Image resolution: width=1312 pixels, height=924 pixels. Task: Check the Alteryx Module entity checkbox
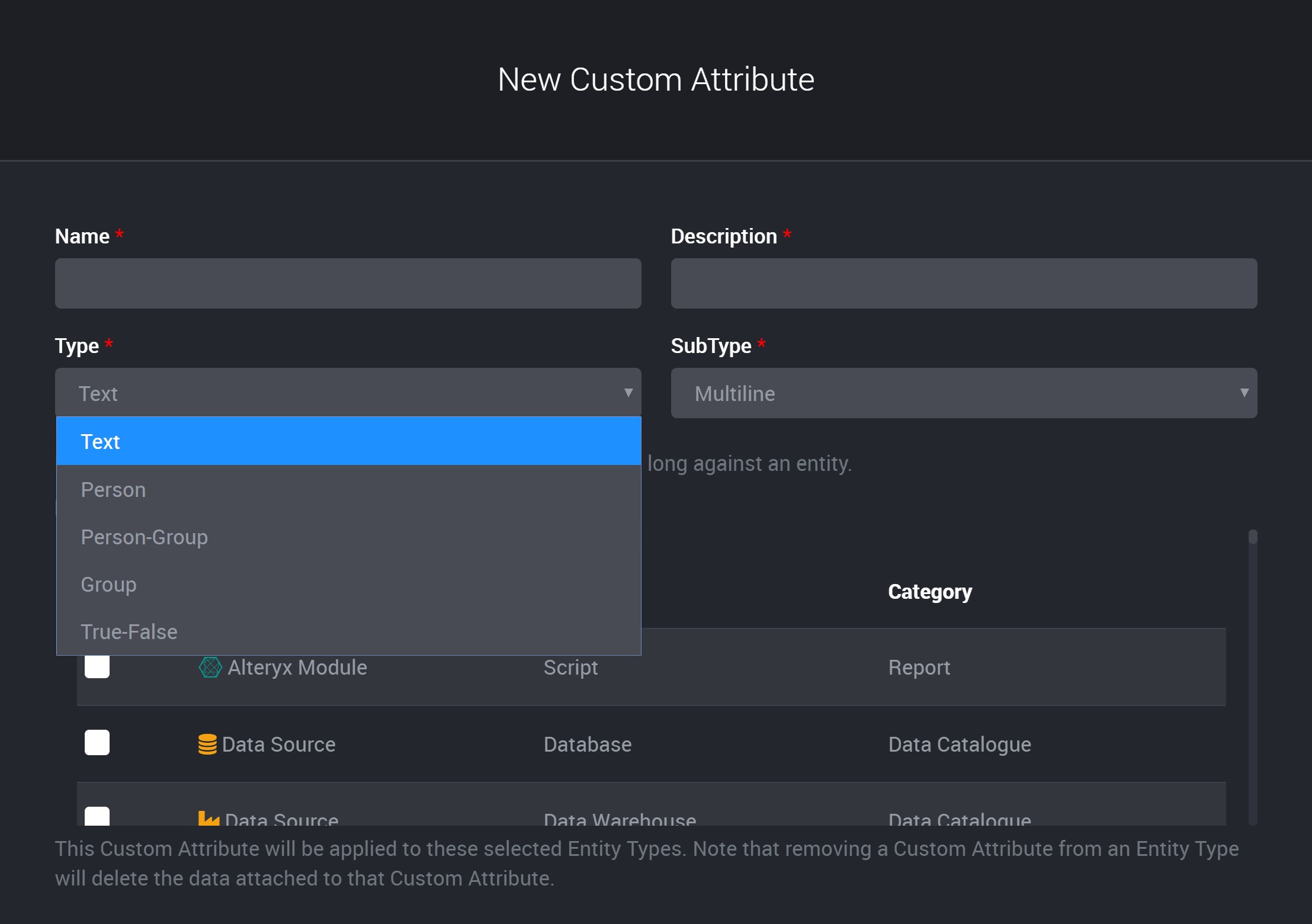(x=97, y=667)
